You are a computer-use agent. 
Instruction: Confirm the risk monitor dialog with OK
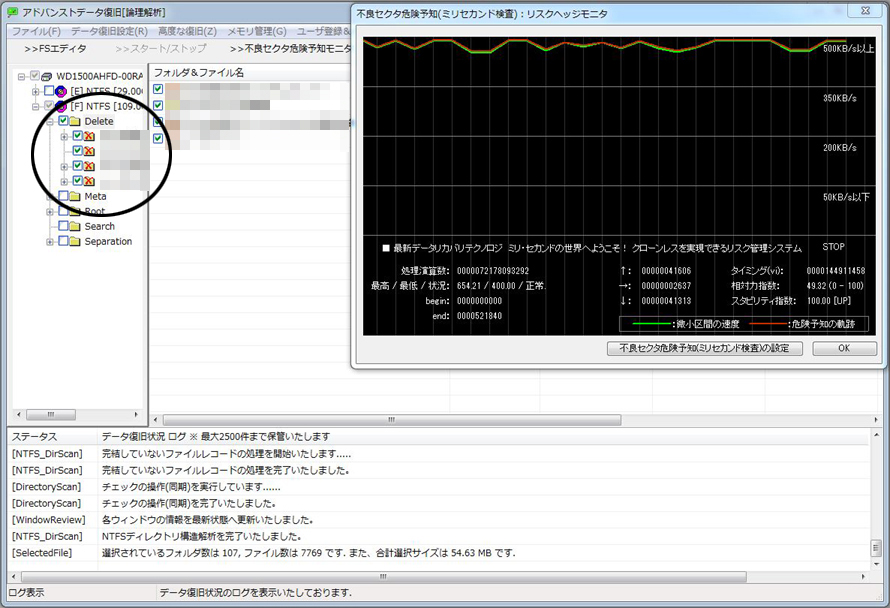point(844,348)
